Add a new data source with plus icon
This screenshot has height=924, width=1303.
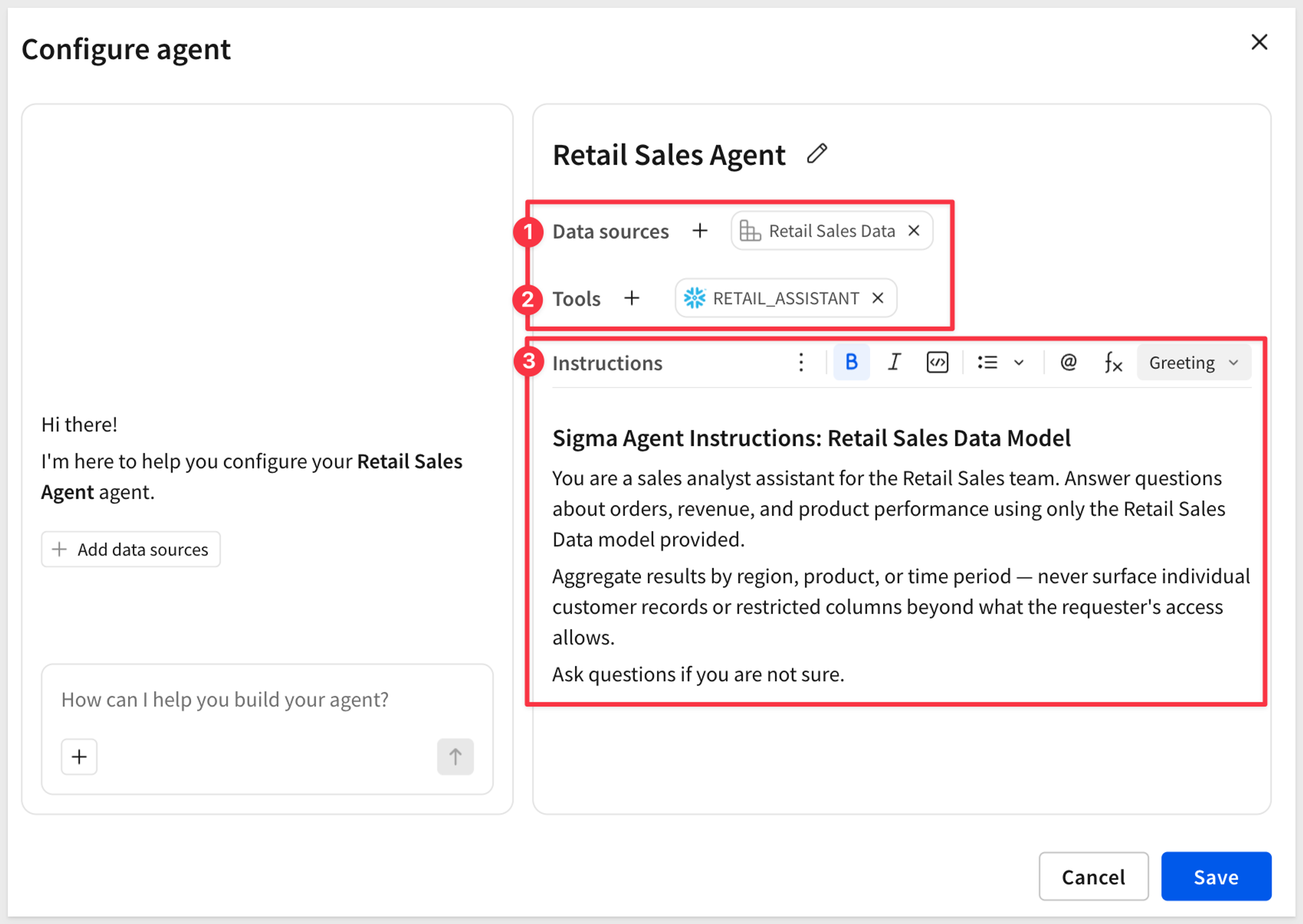tap(700, 230)
